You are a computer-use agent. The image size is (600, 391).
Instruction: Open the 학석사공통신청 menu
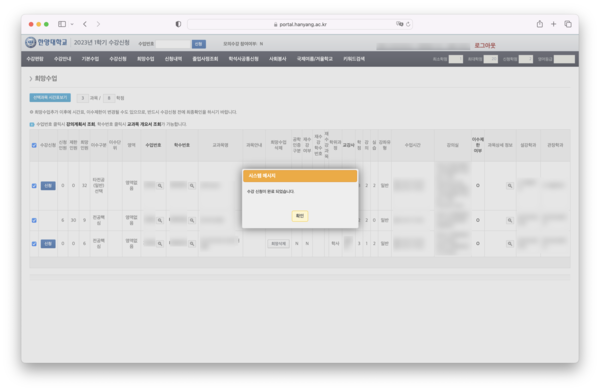(x=243, y=59)
